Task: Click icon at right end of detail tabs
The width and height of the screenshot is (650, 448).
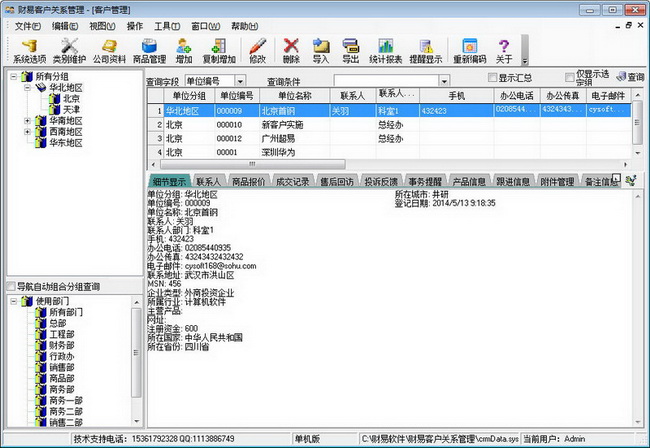Action: pos(631,181)
